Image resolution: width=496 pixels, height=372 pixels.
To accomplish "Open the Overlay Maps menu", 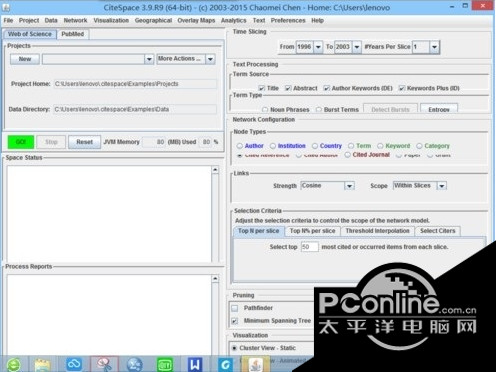I will pyautogui.click(x=196, y=20).
